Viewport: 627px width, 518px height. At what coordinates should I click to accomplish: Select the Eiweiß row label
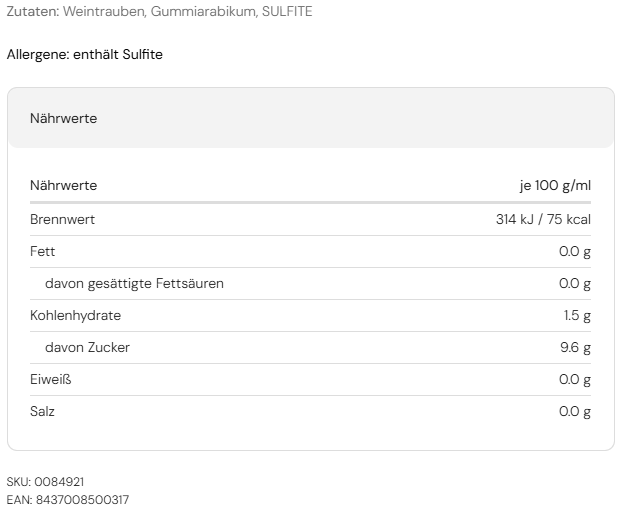(50, 380)
